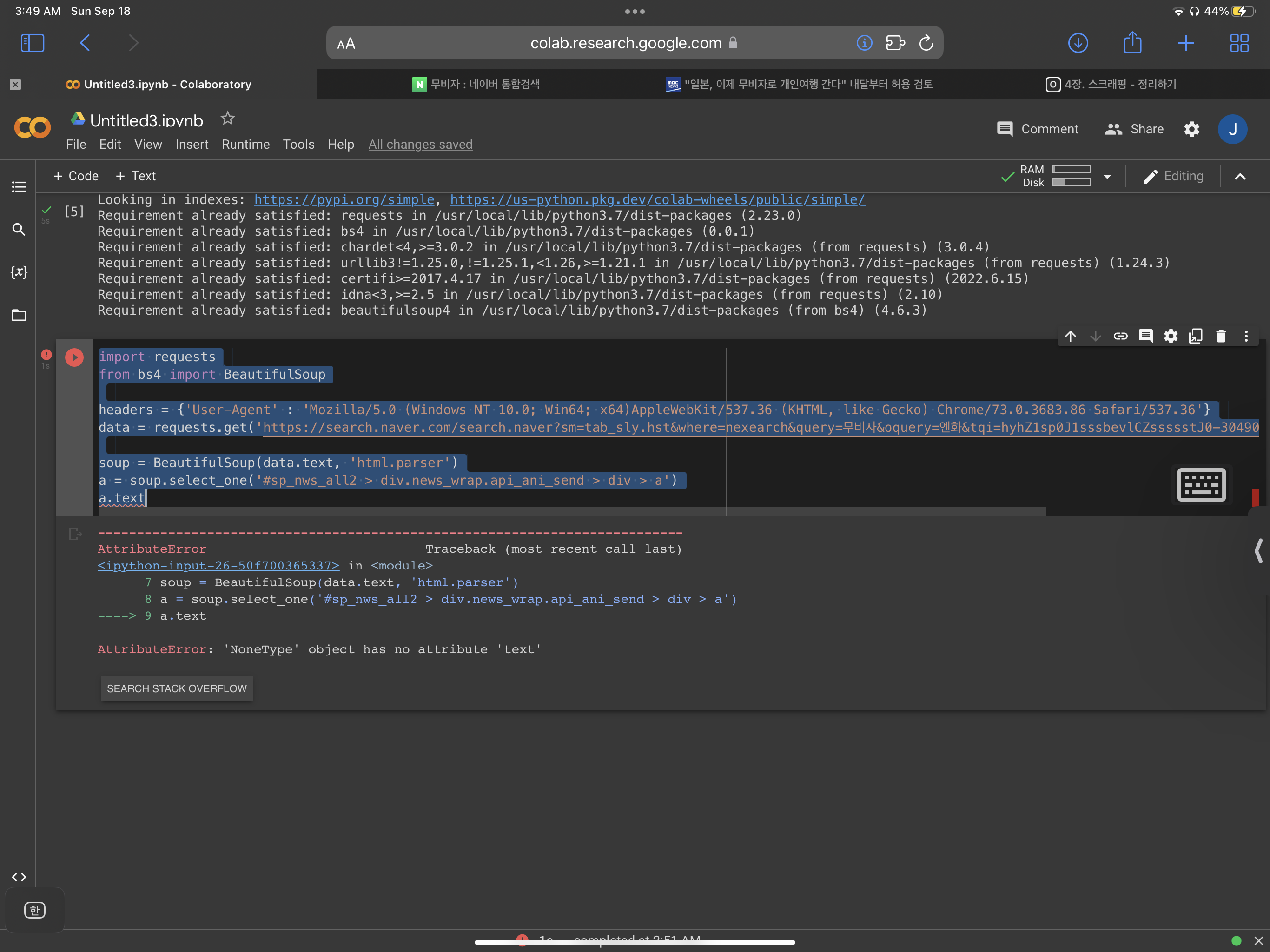Move the cell down
The width and height of the screenshot is (1270, 952).
click(x=1096, y=336)
